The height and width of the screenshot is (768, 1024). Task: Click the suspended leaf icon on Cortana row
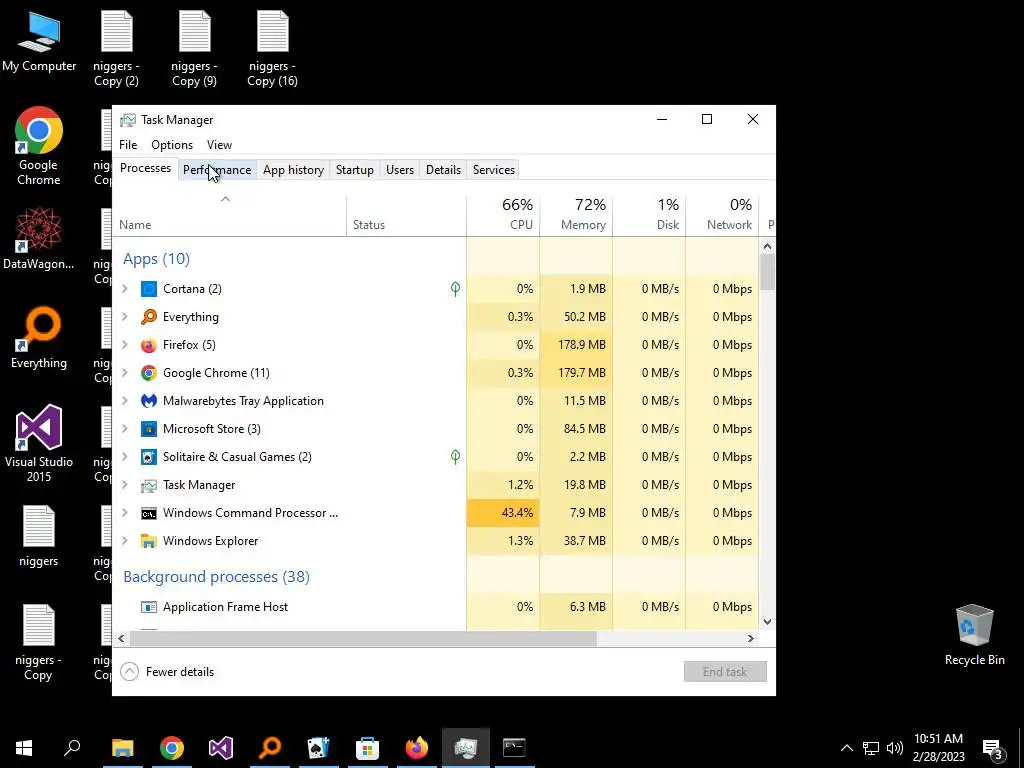[x=455, y=289]
